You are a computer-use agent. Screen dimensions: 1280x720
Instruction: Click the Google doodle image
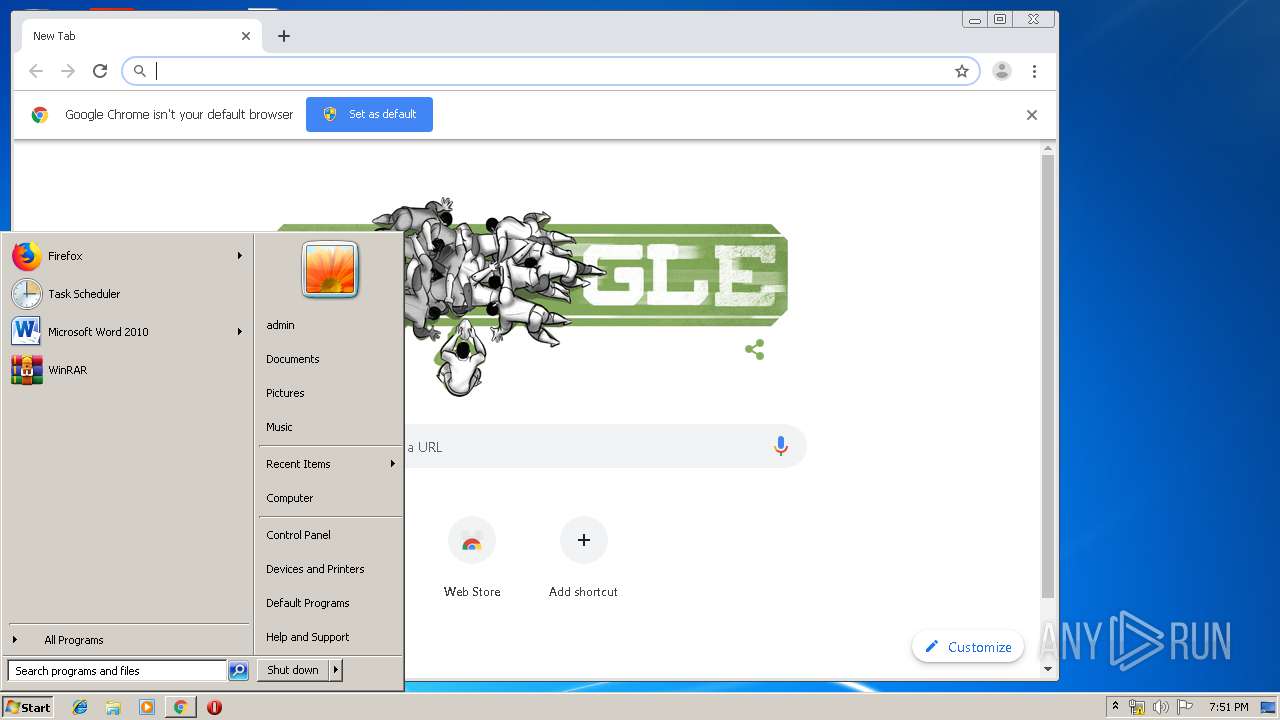[532, 295]
